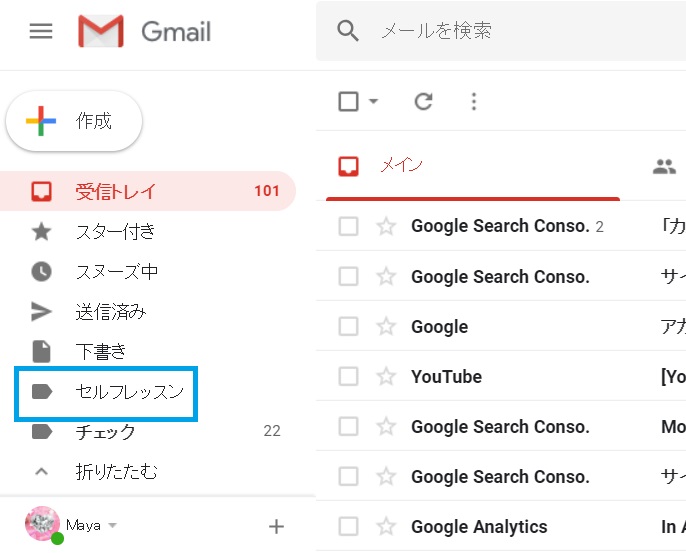This screenshot has width=686, height=553.
Task: Open the セルフレッスン label
Action: click(129, 391)
